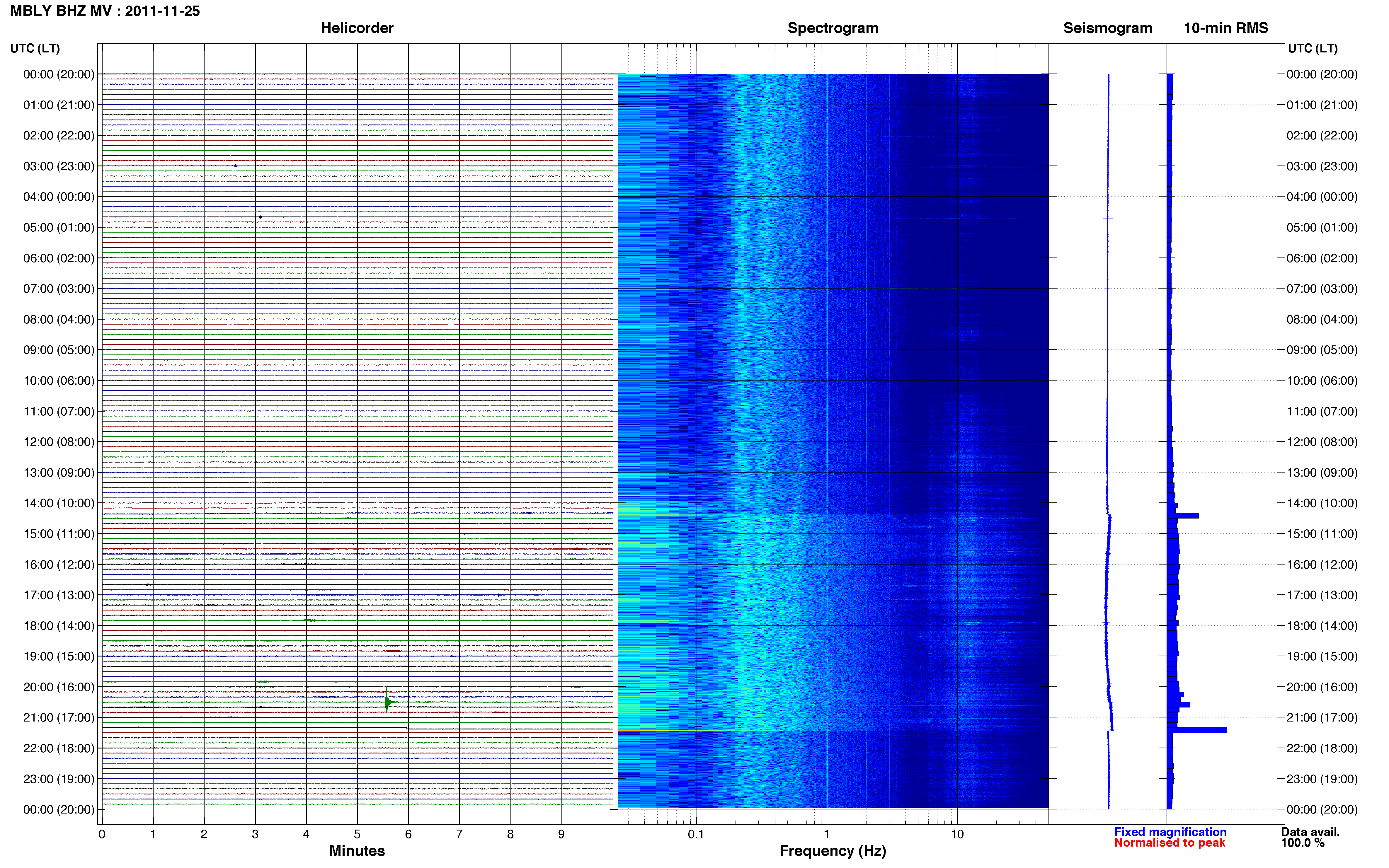This screenshot has height=868, width=1389.
Task: Click the 10:00 (06:00) label beside the Helicorder
Action: pyautogui.click(x=59, y=381)
